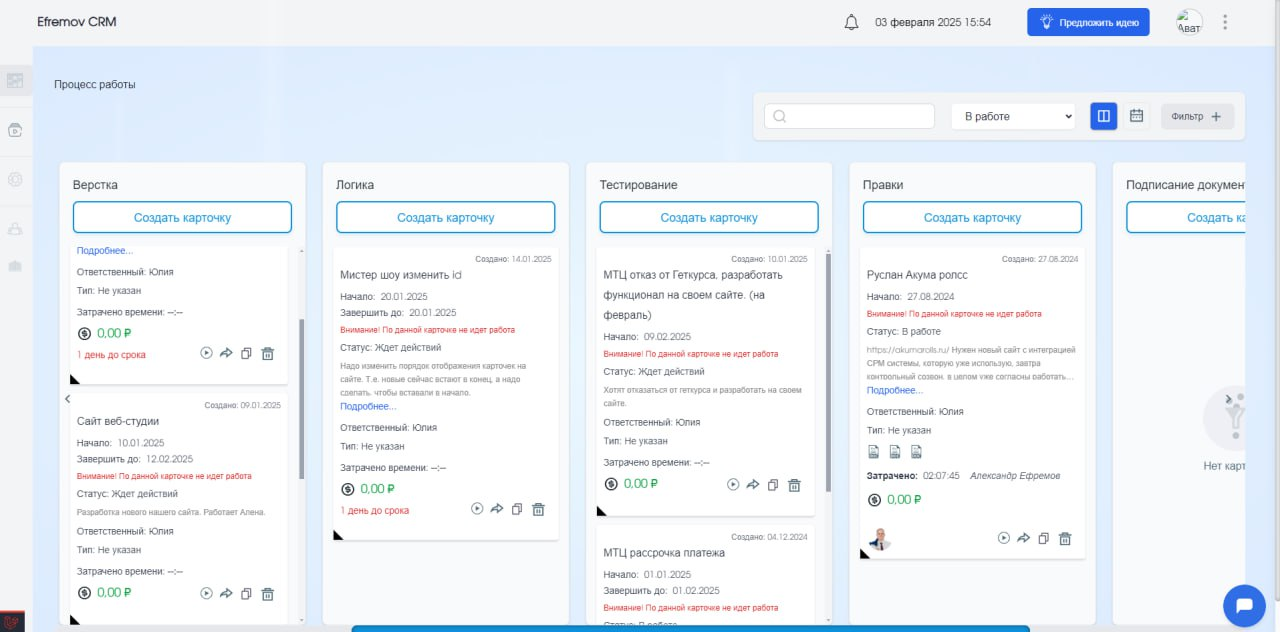The height and width of the screenshot is (632, 1280).
Task: Click the Тестирование column vertical scrollbar
Action: (827, 370)
